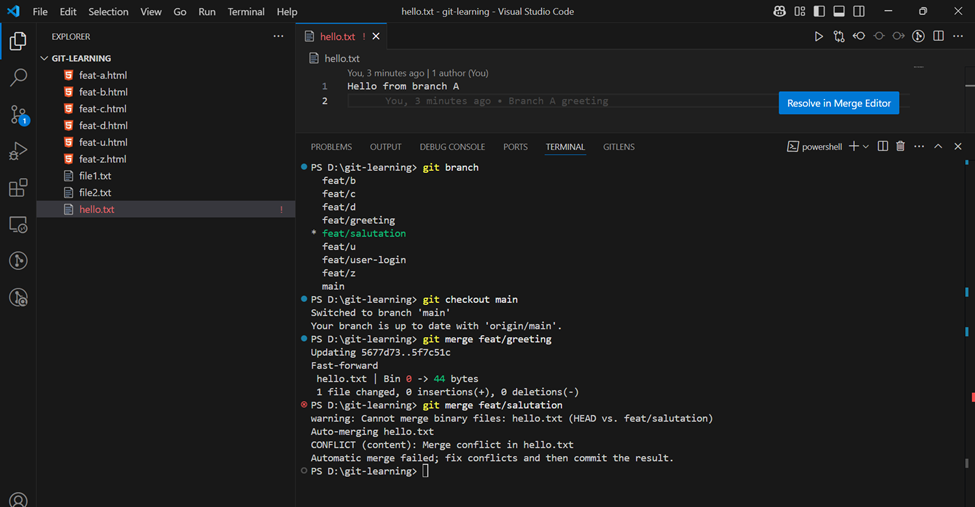The width and height of the screenshot is (975, 507).
Task: Open the File menu
Action: (x=40, y=12)
